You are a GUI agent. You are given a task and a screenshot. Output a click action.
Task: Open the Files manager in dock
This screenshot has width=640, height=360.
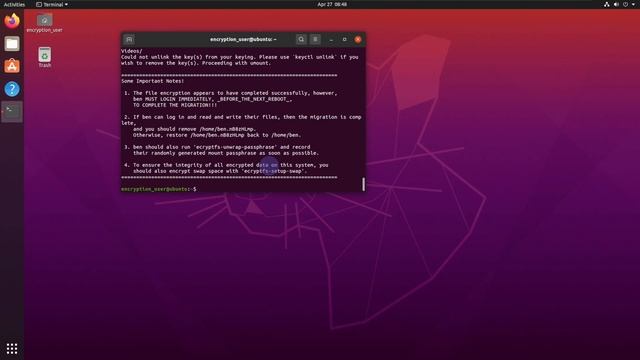[12, 43]
